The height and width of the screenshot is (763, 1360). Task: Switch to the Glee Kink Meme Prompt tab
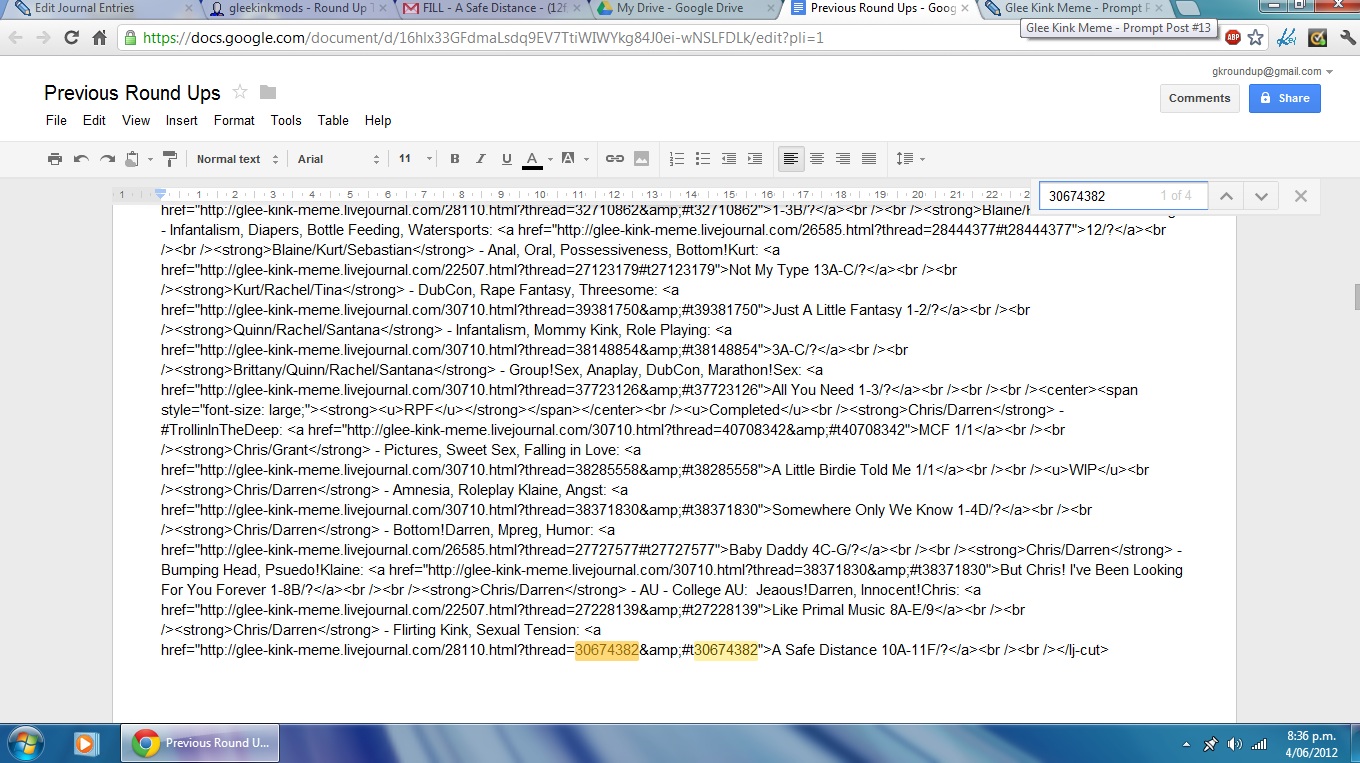tap(1073, 8)
